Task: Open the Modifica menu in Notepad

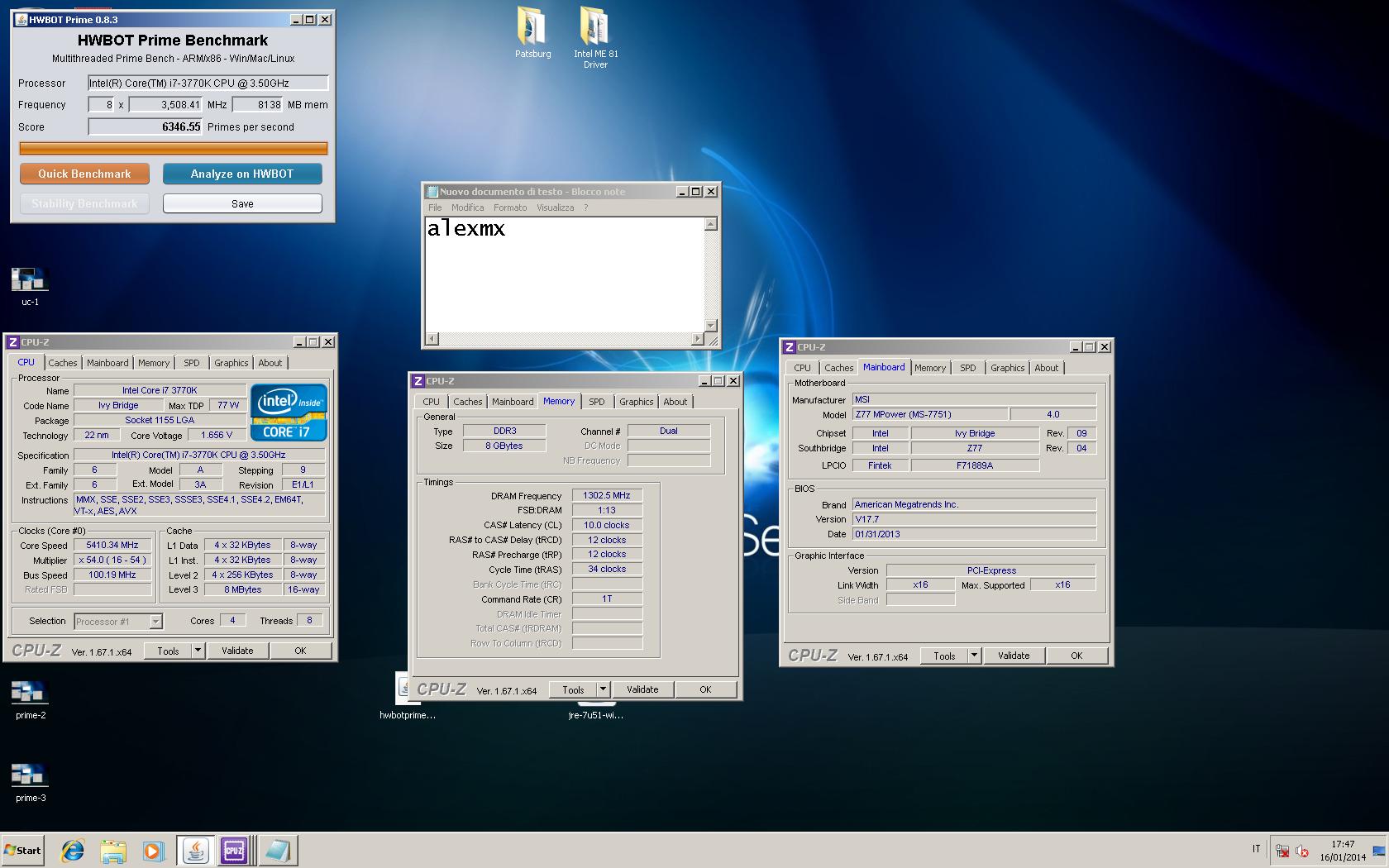Action: 468,207
